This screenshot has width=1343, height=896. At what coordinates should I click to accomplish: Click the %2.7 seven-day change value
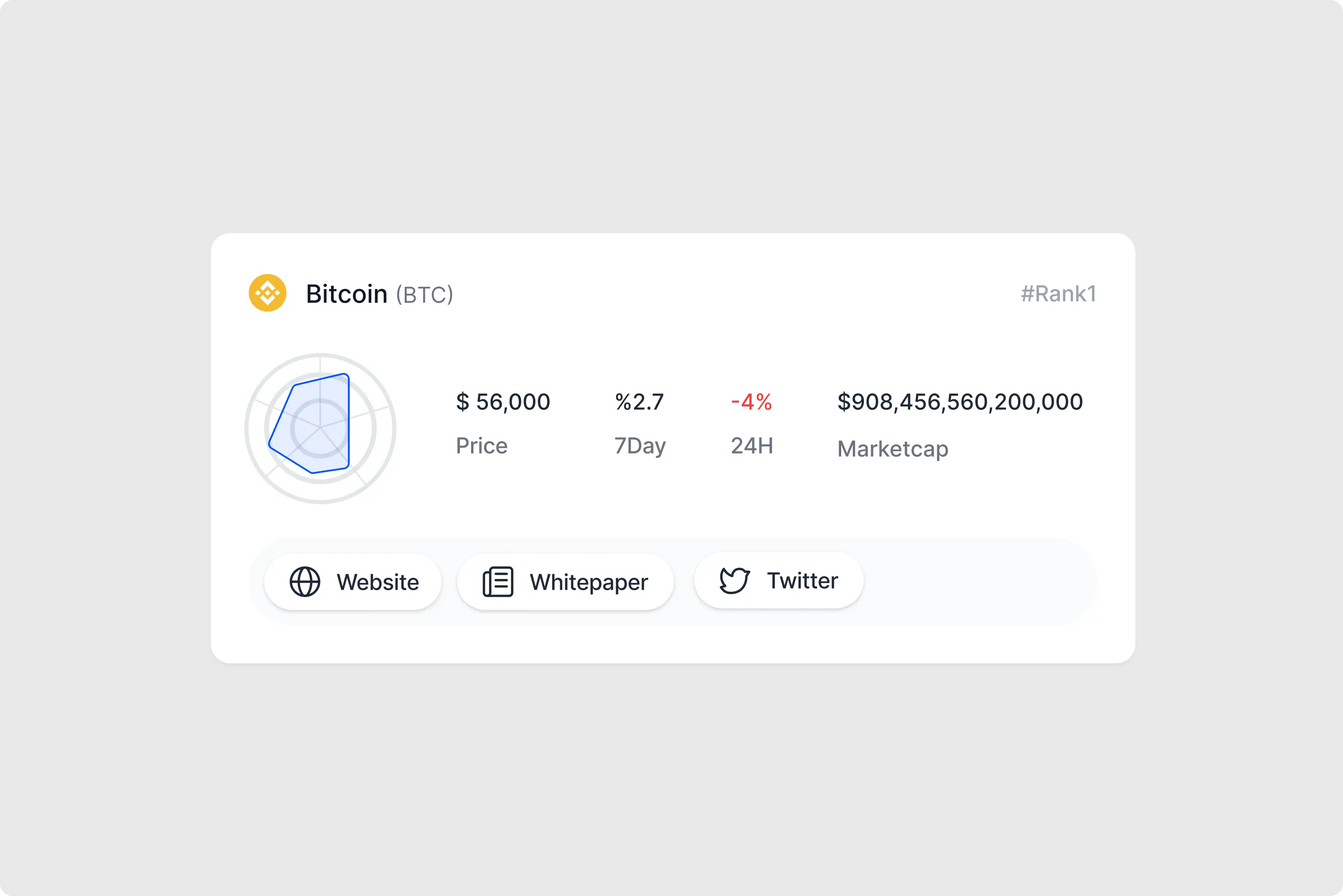pos(639,402)
